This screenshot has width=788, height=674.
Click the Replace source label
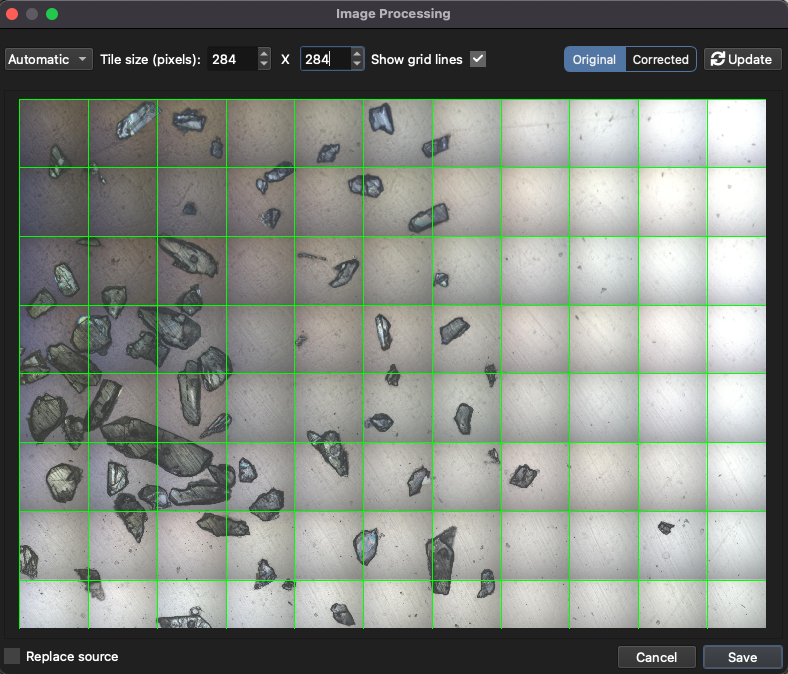[x=72, y=656]
